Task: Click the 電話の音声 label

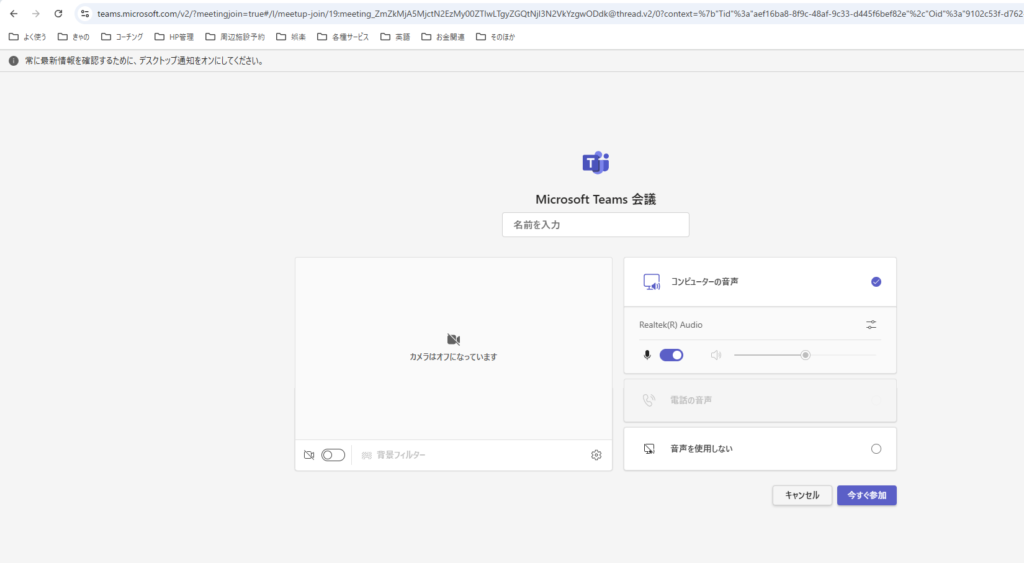Action: [x=691, y=400]
